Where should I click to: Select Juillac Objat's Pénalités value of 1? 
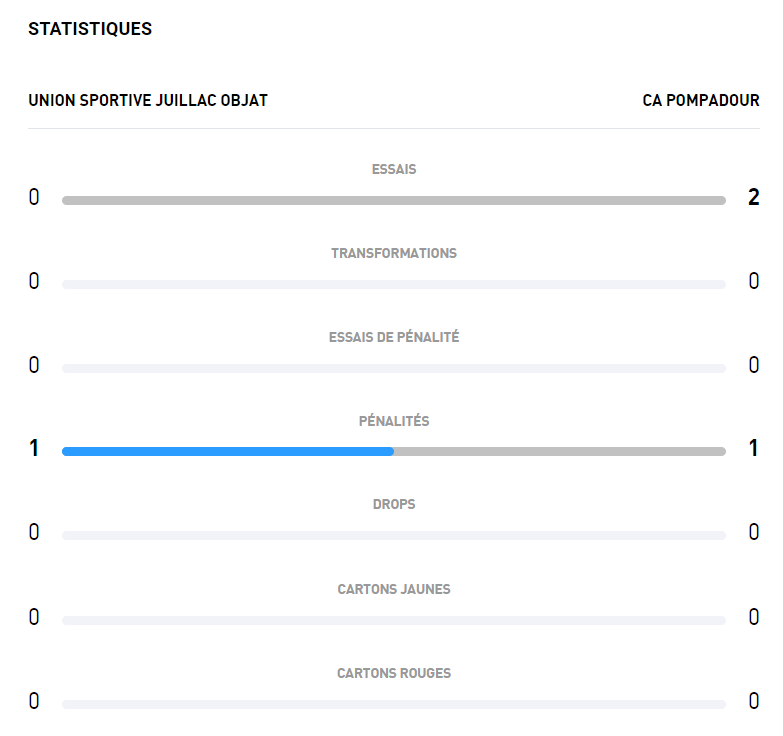tap(34, 449)
